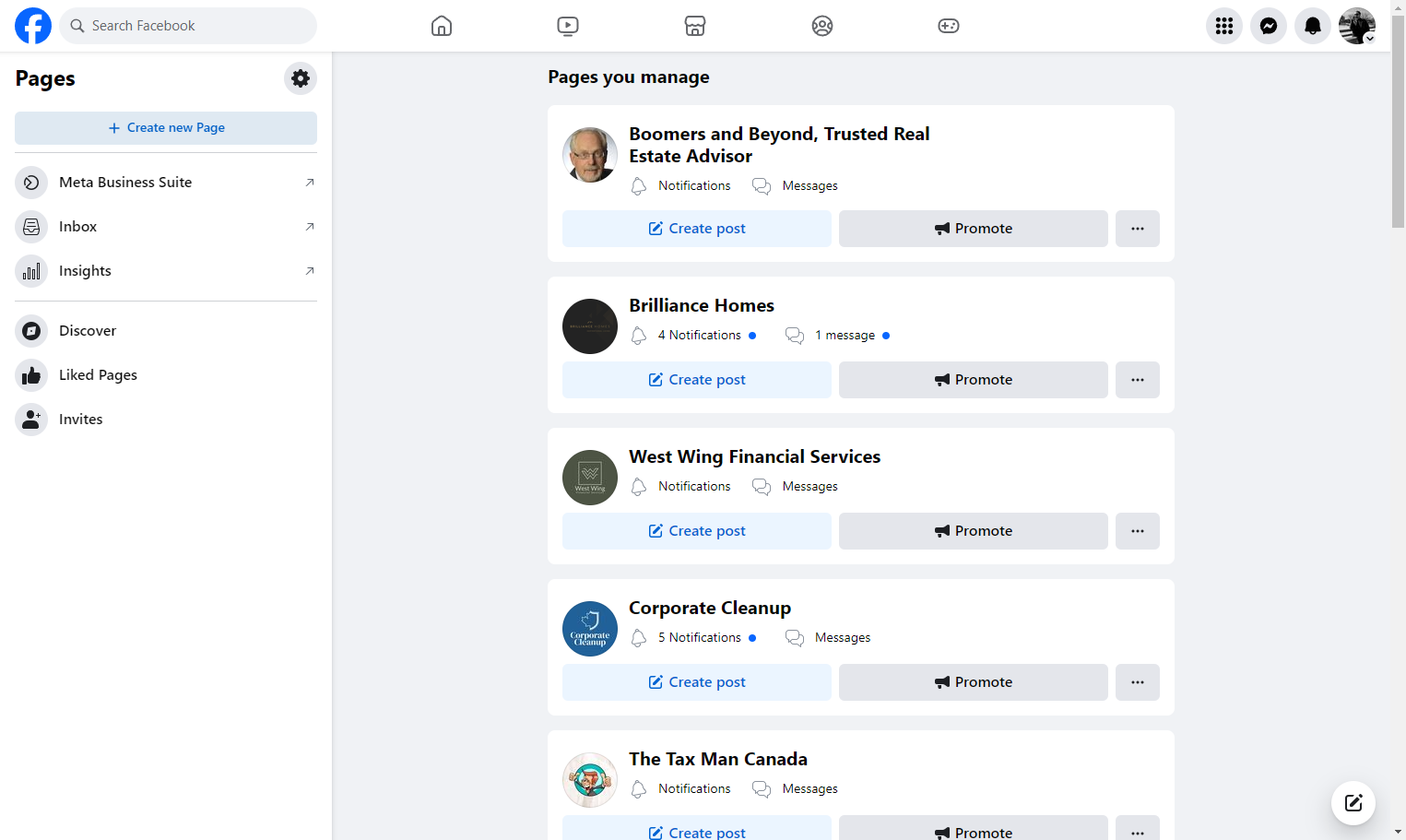Open Insights from the sidebar
1406x840 pixels.
[x=166, y=271]
